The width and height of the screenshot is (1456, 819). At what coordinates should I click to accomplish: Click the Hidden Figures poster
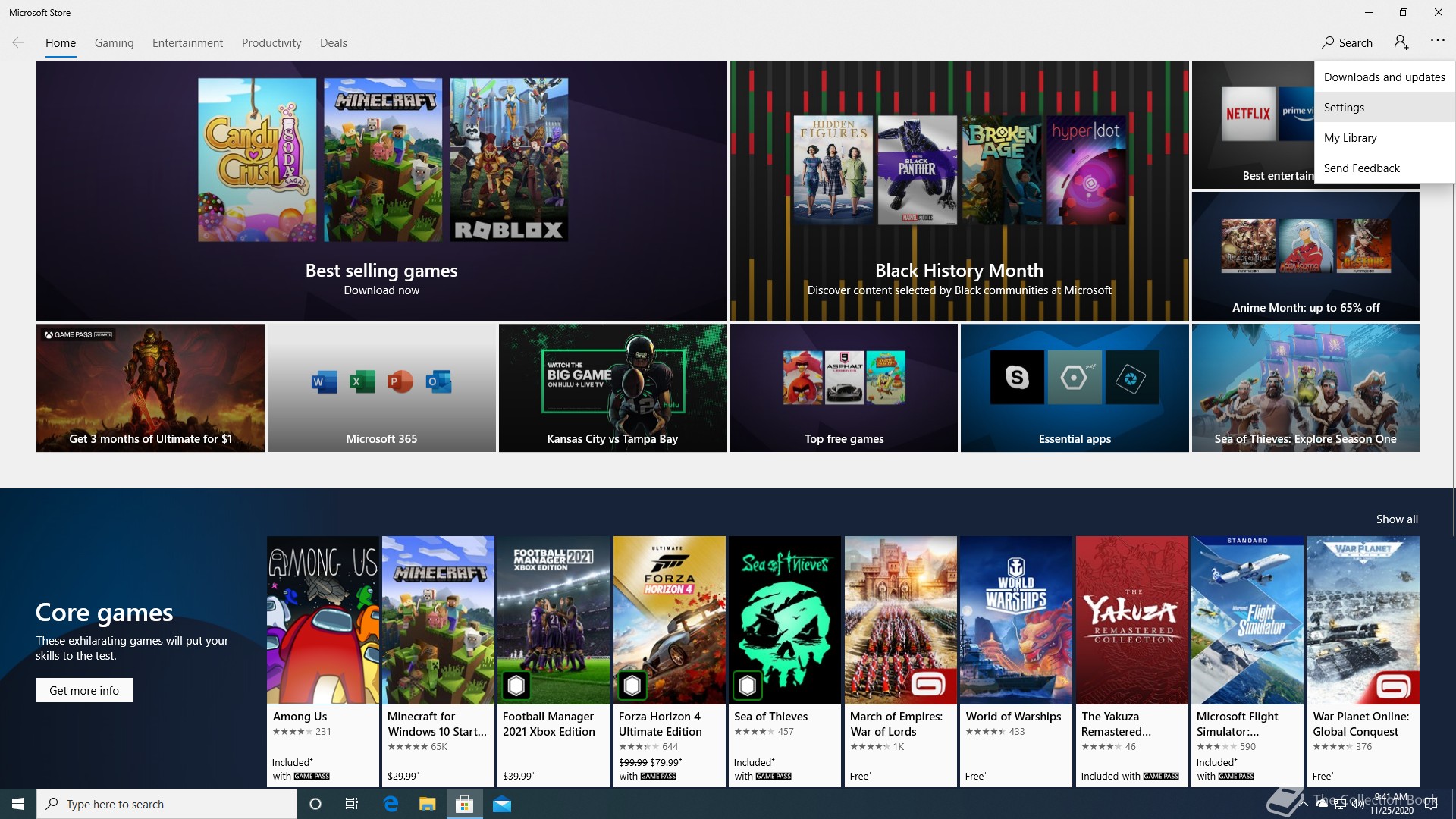[x=833, y=170]
